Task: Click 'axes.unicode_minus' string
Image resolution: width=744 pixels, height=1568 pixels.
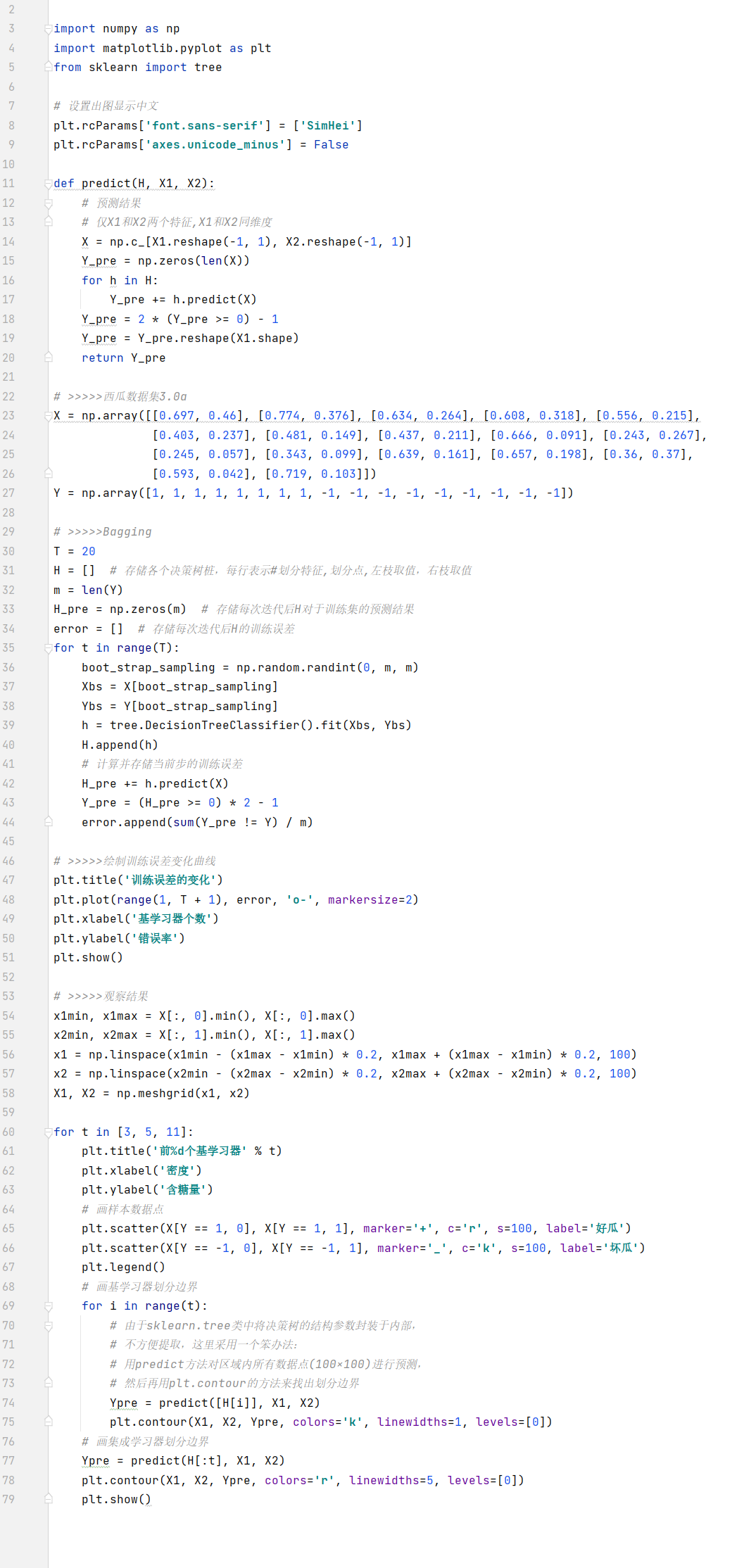Action: 215,145
